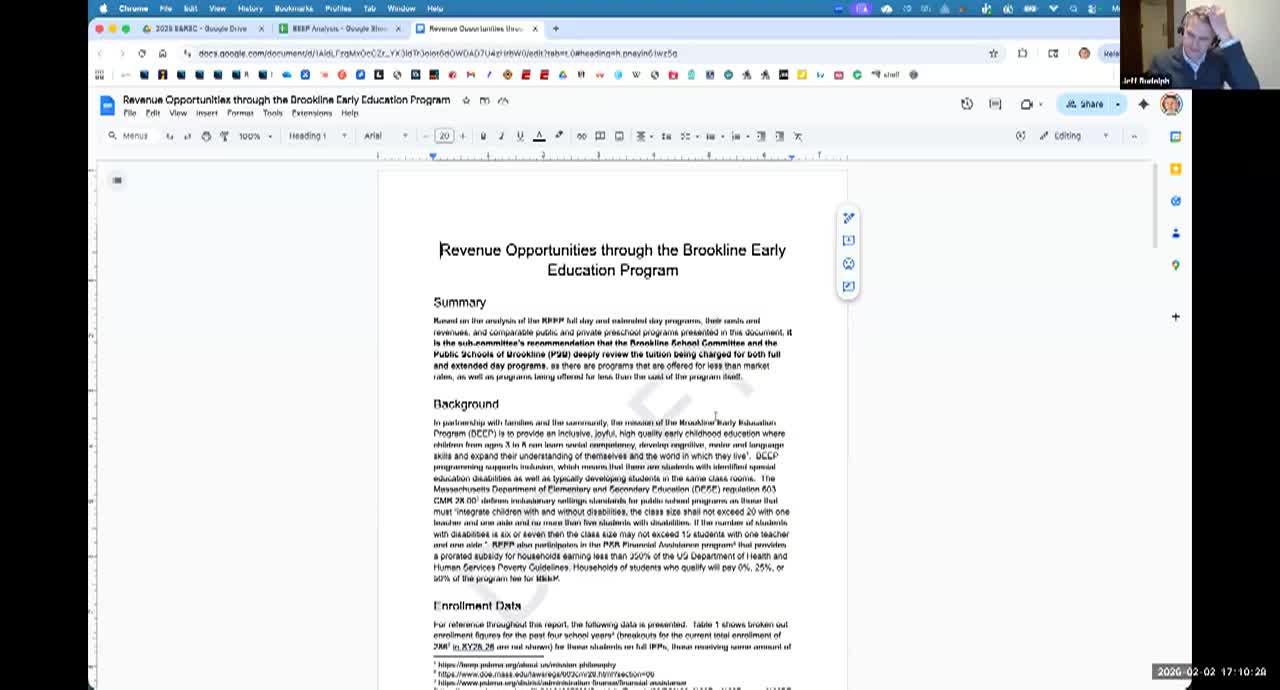The width and height of the screenshot is (1280, 690).
Task: Click the Menus search box
Action: pyautogui.click(x=128, y=136)
